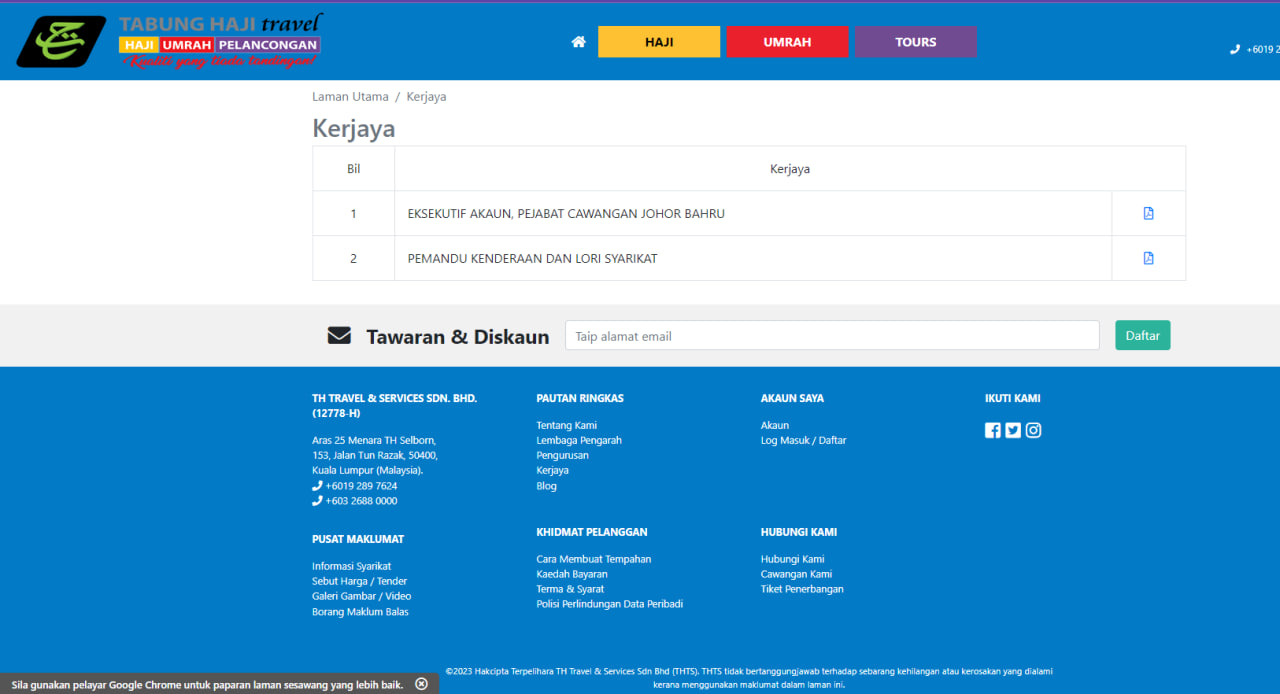Open PDF icon for Pemandu Kenderaan row
The image size is (1280, 694).
pyautogui.click(x=1148, y=258)
